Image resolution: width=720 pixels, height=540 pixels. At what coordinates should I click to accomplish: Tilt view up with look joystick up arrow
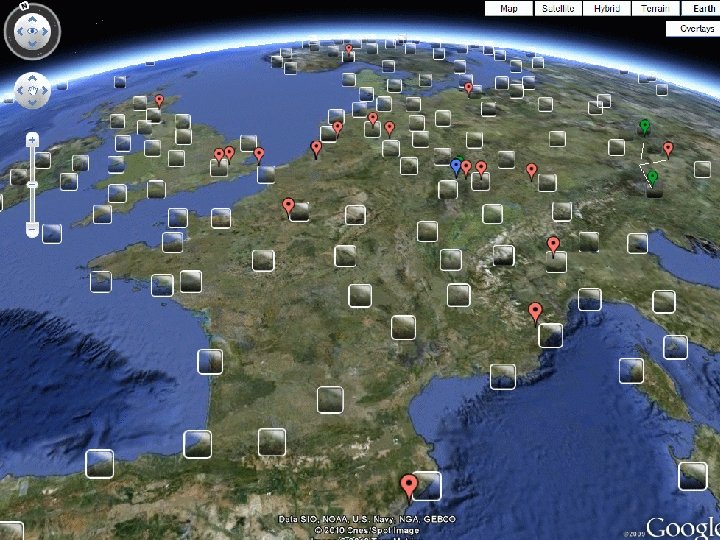click(x=32, y=19)
